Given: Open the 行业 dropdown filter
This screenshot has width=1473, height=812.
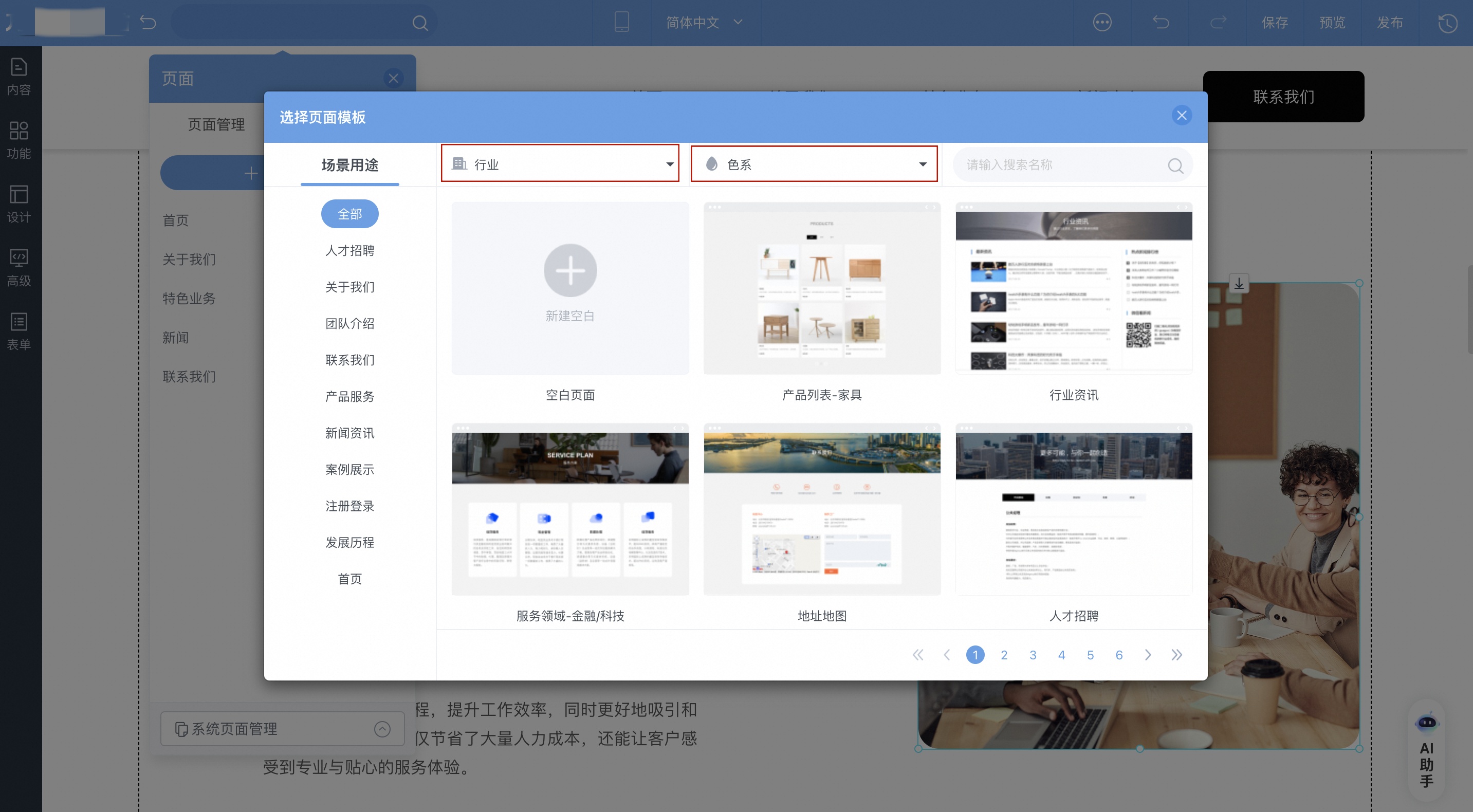Looking at the screenshot, I should 560,164.
